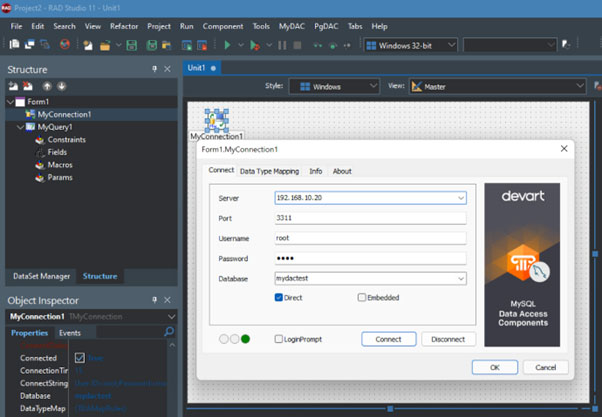Click the Password input field

[x=370, y=258]
